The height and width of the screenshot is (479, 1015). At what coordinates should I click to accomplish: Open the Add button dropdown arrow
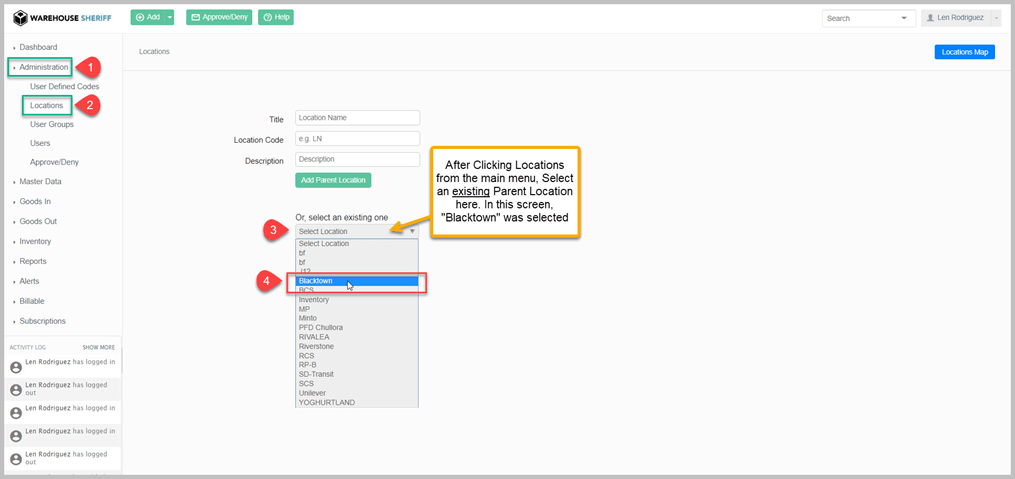[x=170, y=17]
